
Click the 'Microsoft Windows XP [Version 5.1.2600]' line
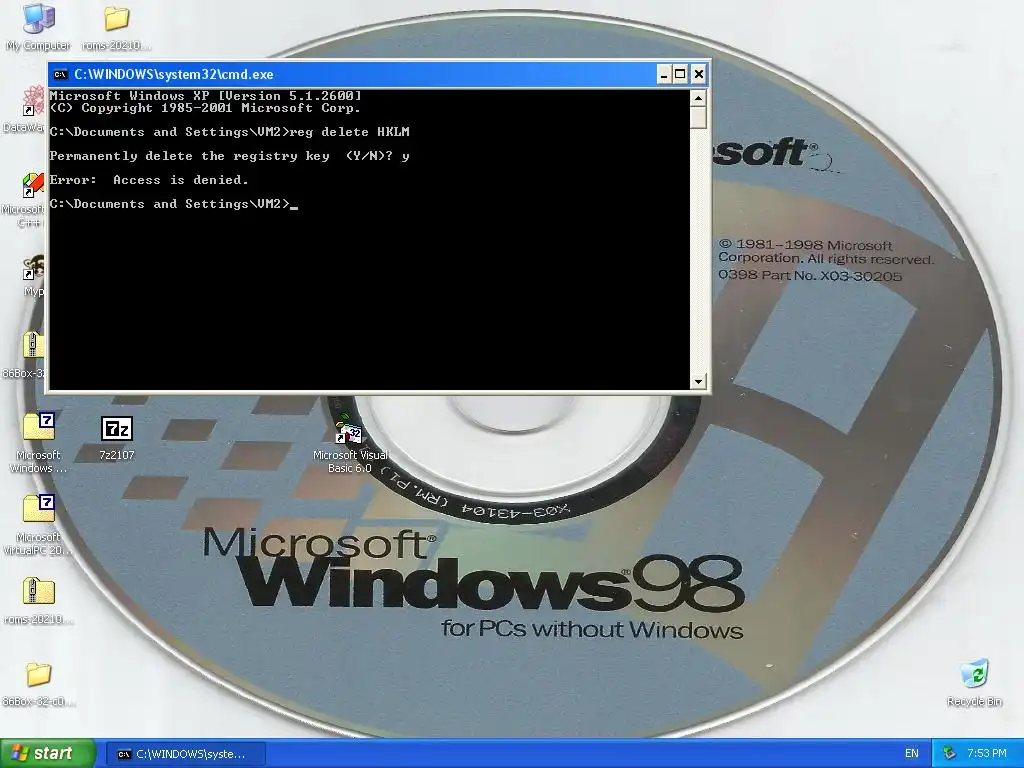(x=205, y=96)
